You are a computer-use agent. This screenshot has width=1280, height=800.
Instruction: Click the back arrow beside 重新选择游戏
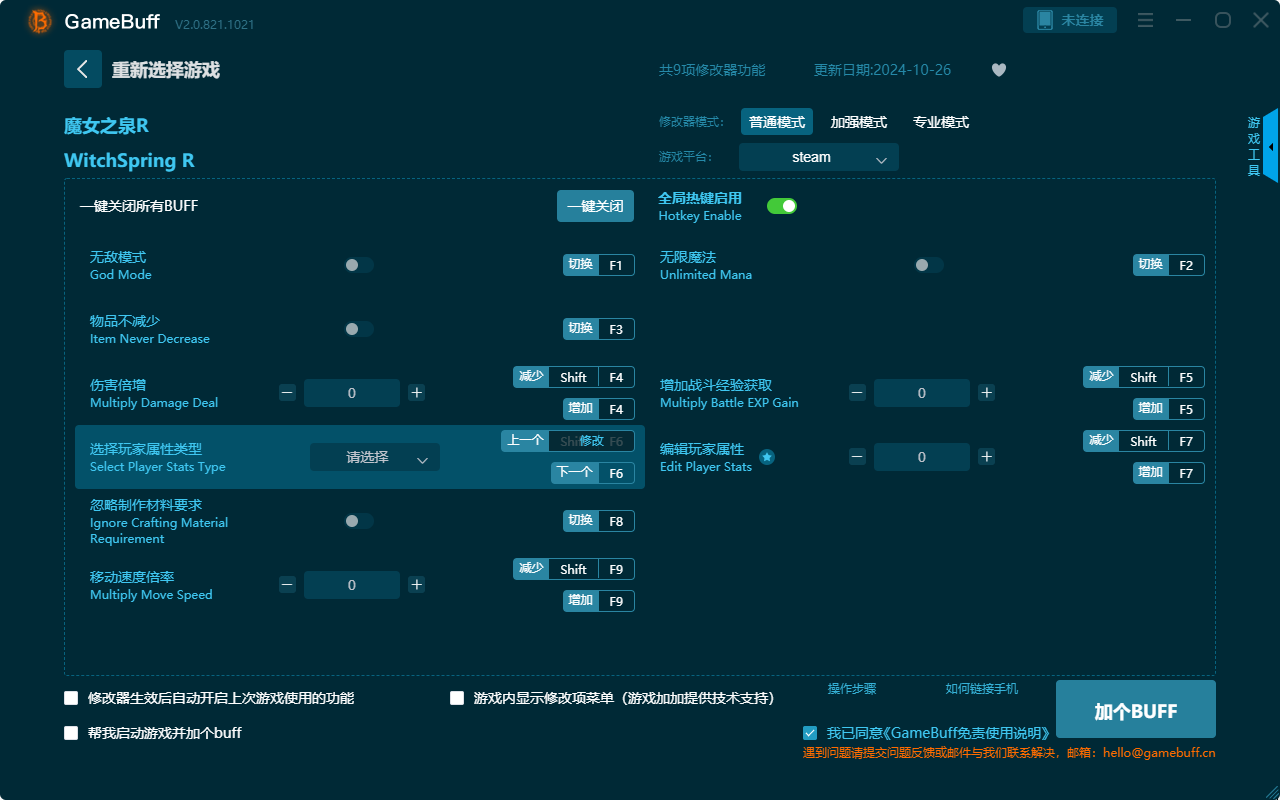coord(83,68)
